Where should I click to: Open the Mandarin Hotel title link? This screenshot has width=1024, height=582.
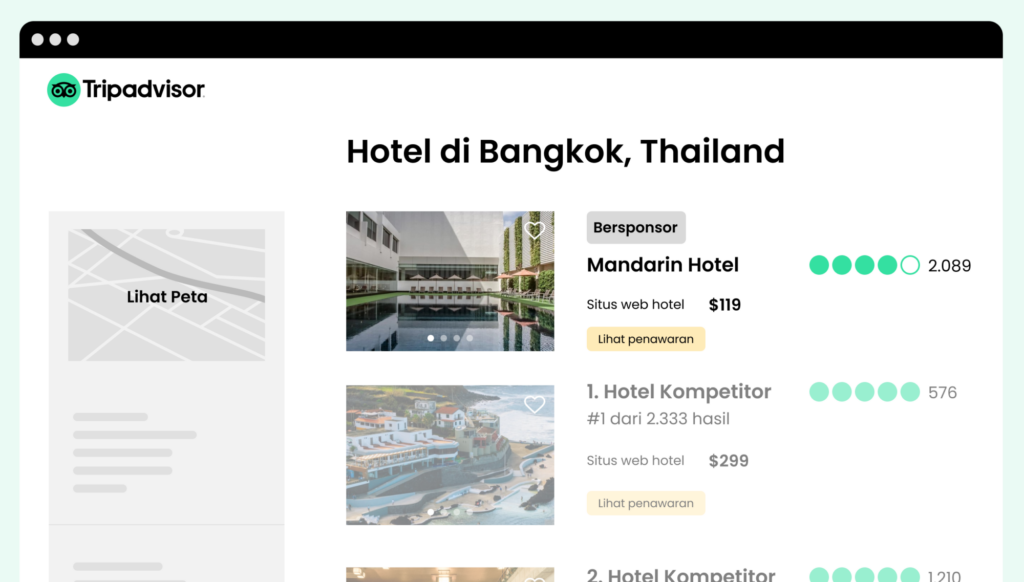[662, 265]
